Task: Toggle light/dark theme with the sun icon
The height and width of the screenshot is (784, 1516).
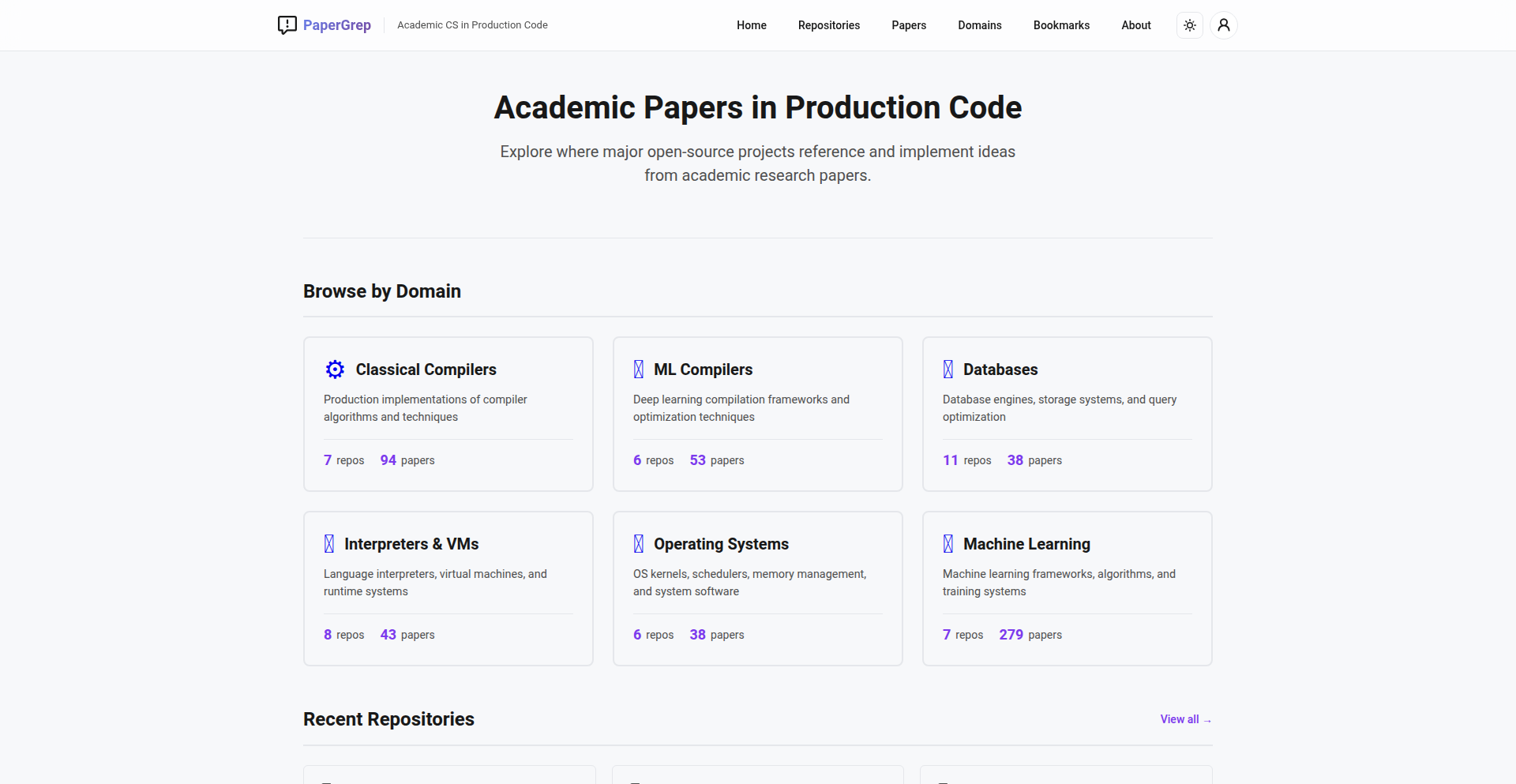Action: tap(1189, 25)
